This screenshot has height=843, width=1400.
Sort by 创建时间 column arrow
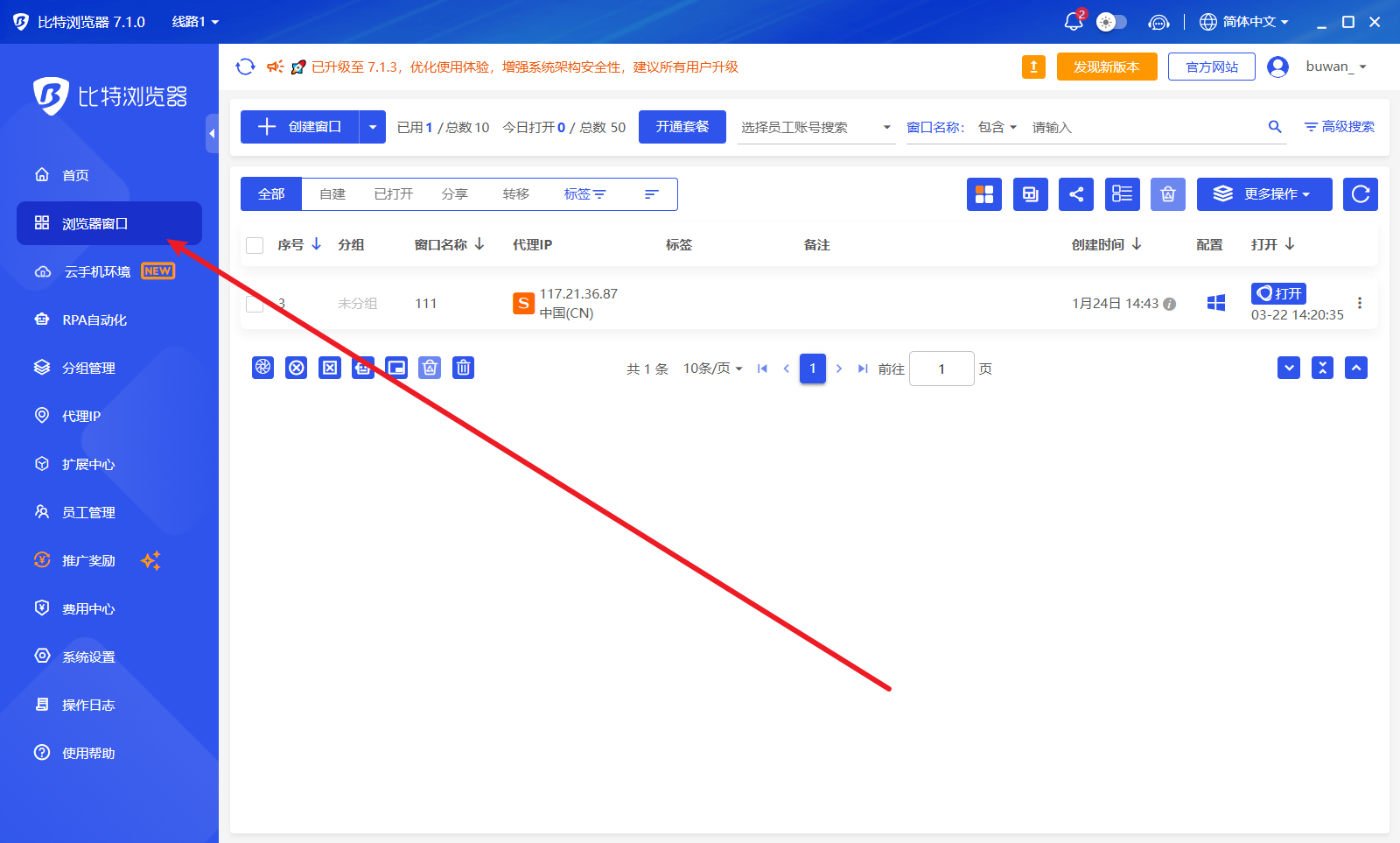(x=1137, y=244)
